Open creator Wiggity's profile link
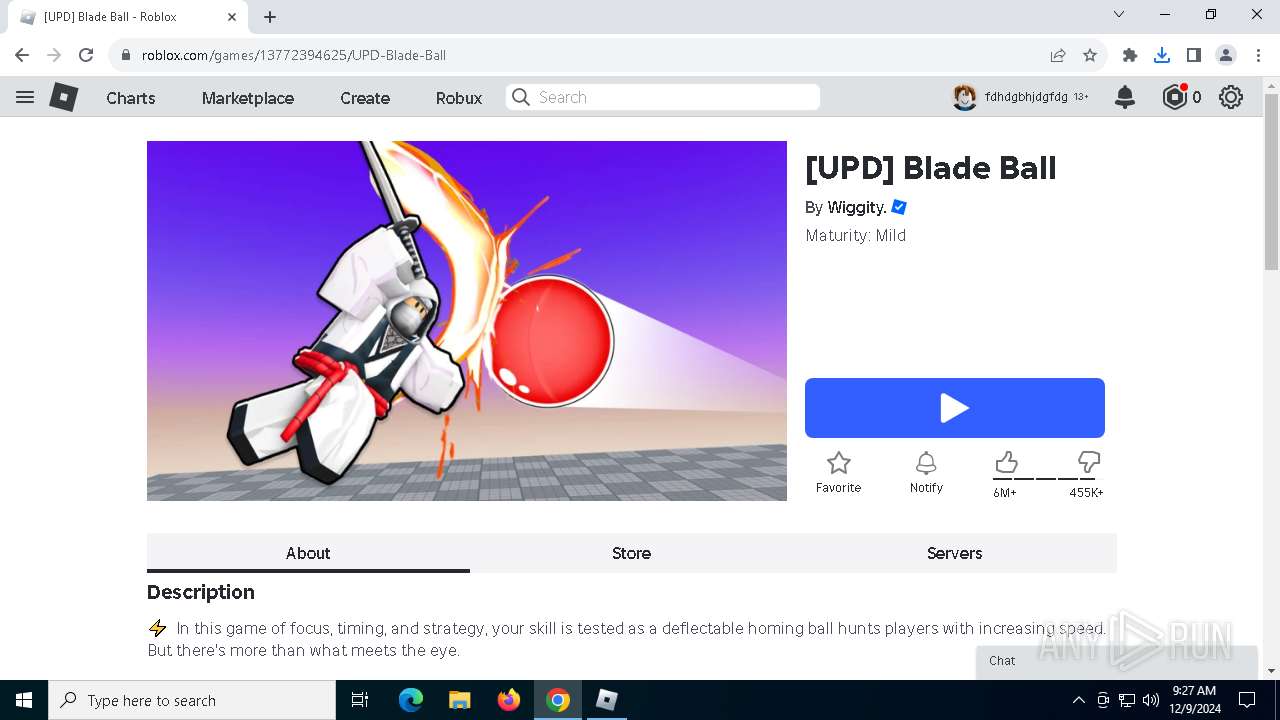This screenshot has height=720, width=1280. click(857, 207)
